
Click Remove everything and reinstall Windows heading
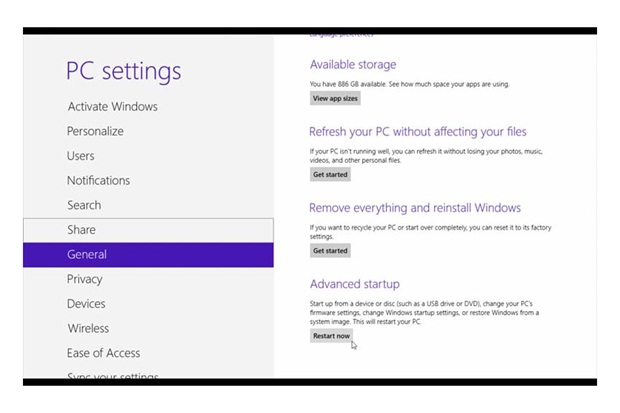pos(415,208)
